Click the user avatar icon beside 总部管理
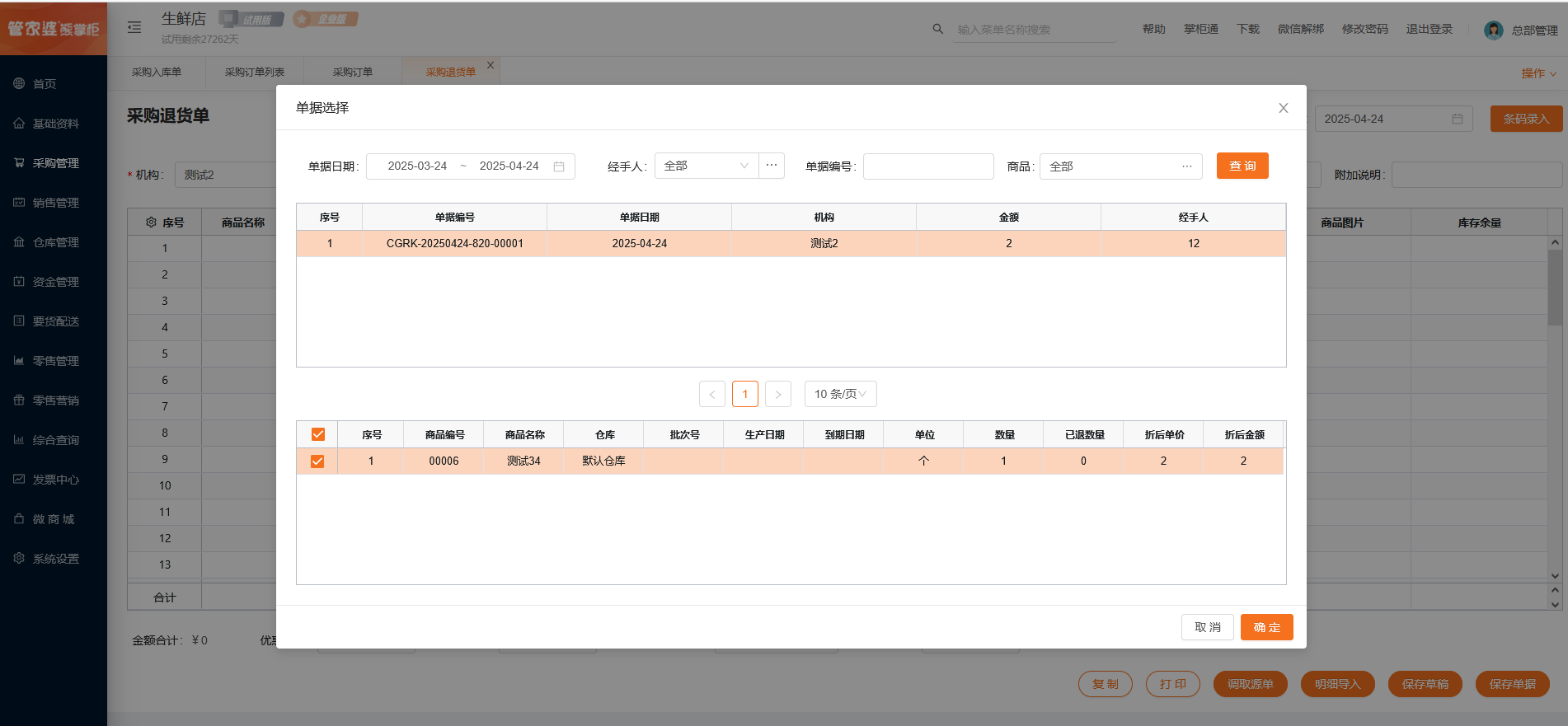The height and width of the screenshot is (726, 1568). (1493, 30)
